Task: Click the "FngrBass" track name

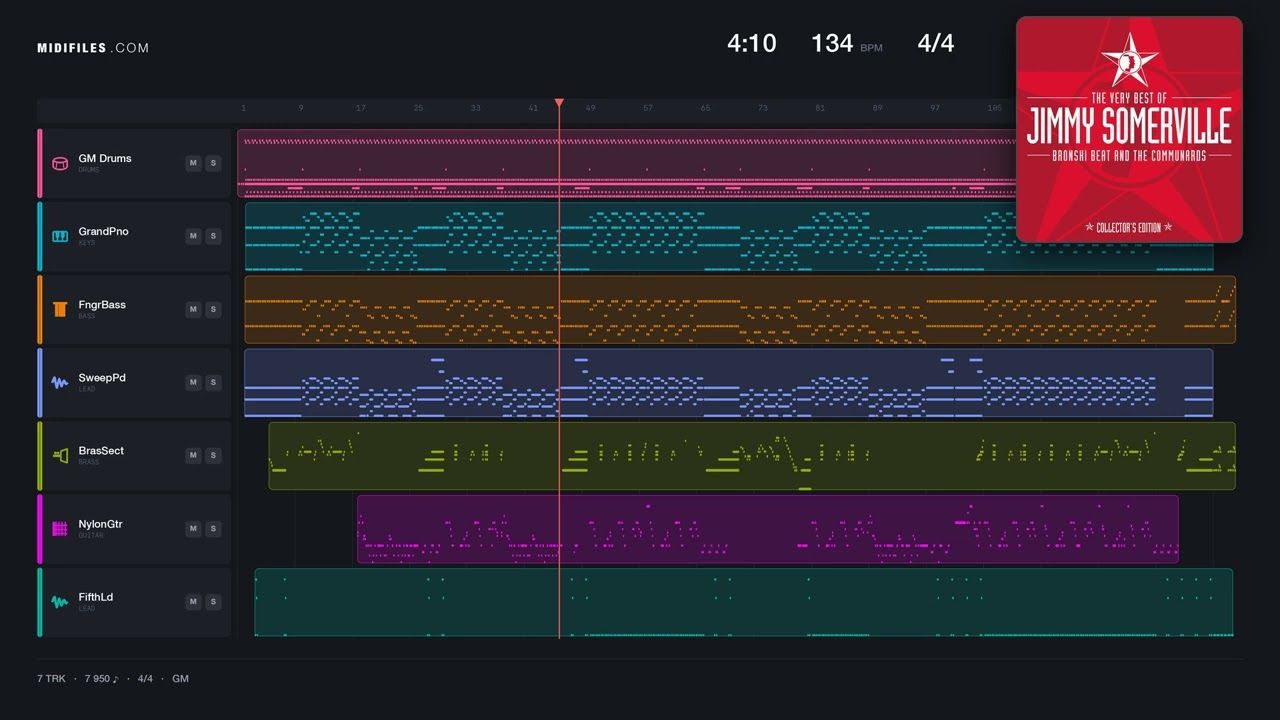Action: point(102,304)
